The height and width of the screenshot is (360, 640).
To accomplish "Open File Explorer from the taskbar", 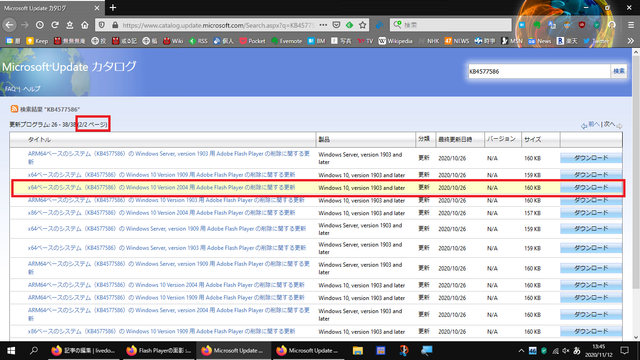I will 358,351.
